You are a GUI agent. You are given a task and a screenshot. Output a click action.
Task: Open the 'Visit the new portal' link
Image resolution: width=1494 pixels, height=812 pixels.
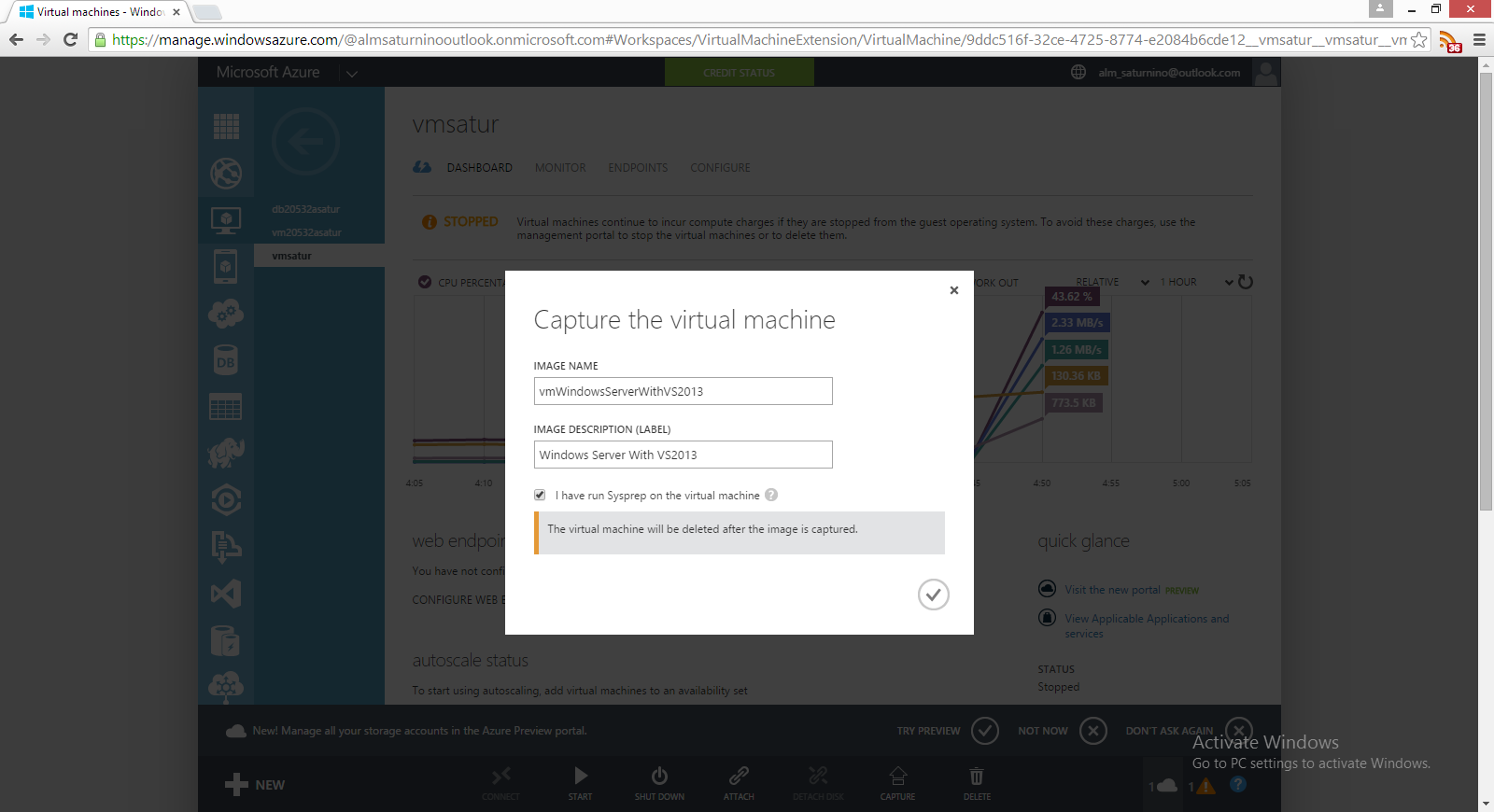(1112, 590)
